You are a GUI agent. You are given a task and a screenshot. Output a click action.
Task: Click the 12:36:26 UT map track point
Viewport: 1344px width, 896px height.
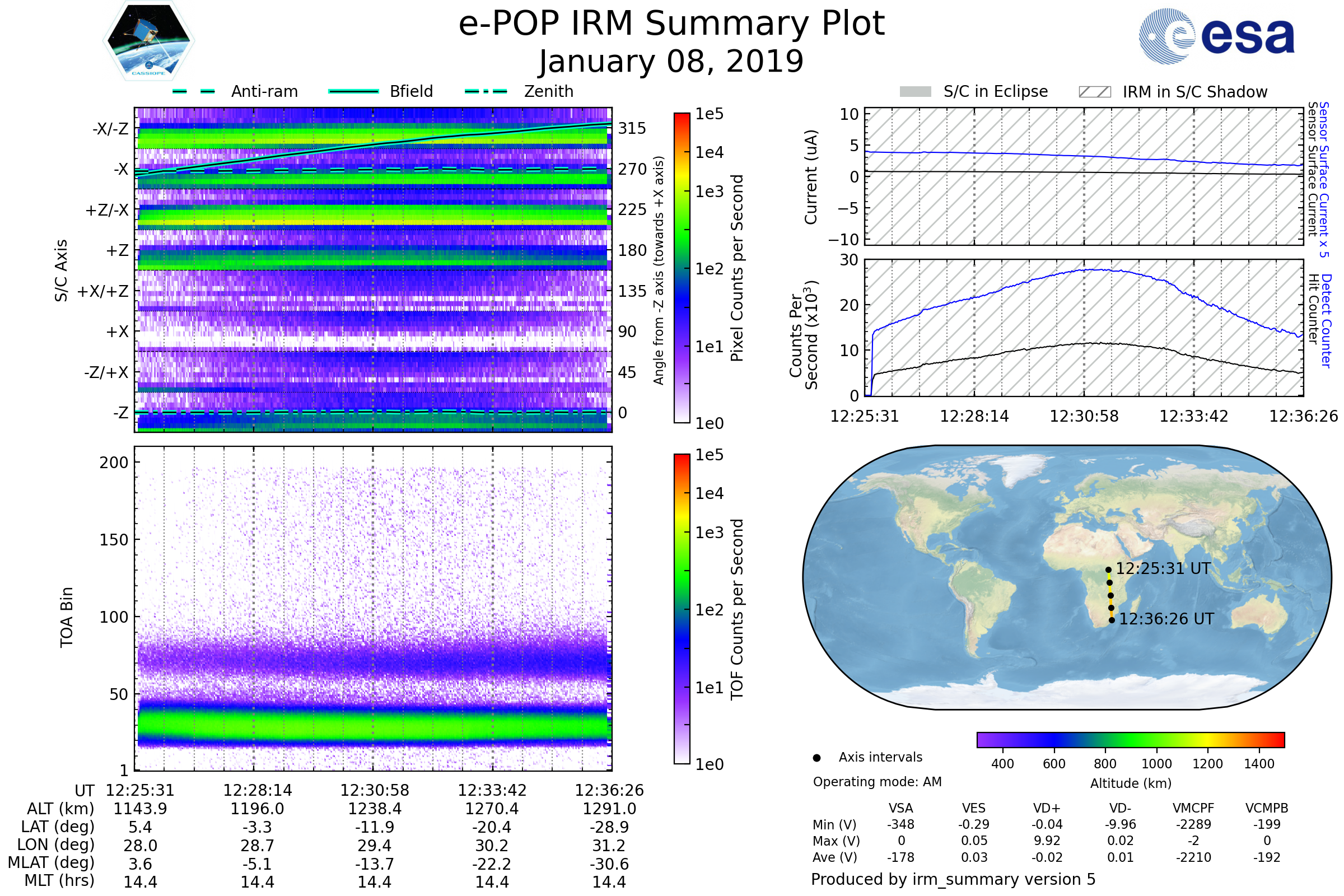pyautogui.click(x=1112, y=620)
